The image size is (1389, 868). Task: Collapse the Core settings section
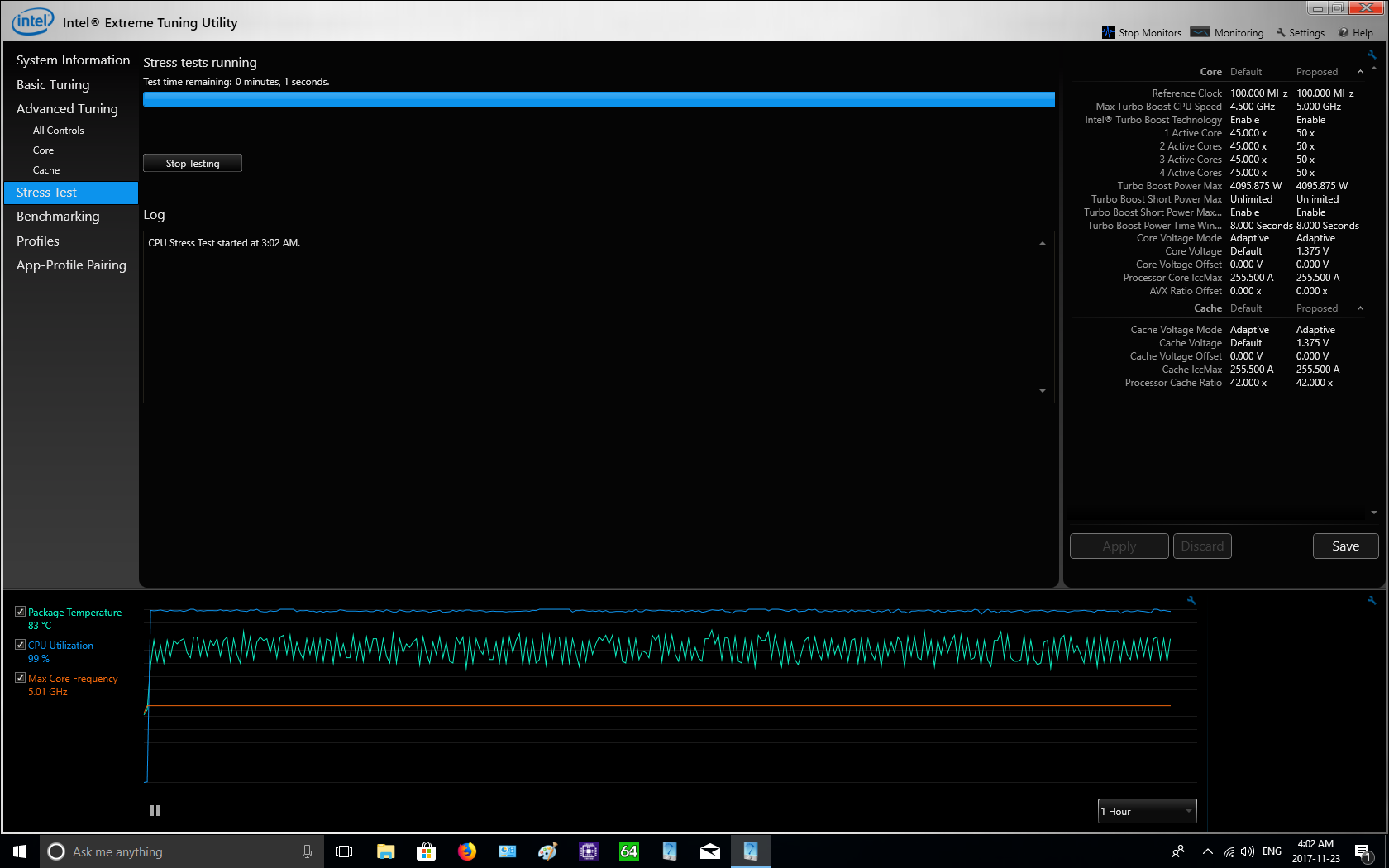(1360, 72)
